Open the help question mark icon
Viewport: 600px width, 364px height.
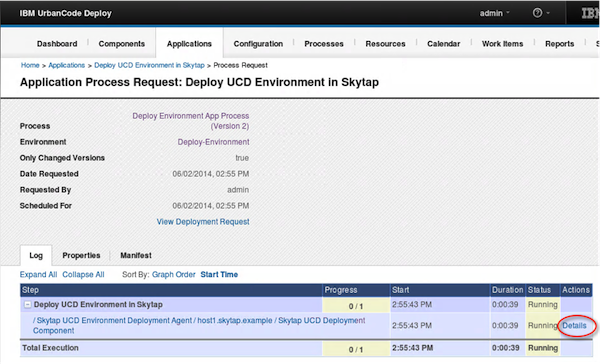point(537,13)
